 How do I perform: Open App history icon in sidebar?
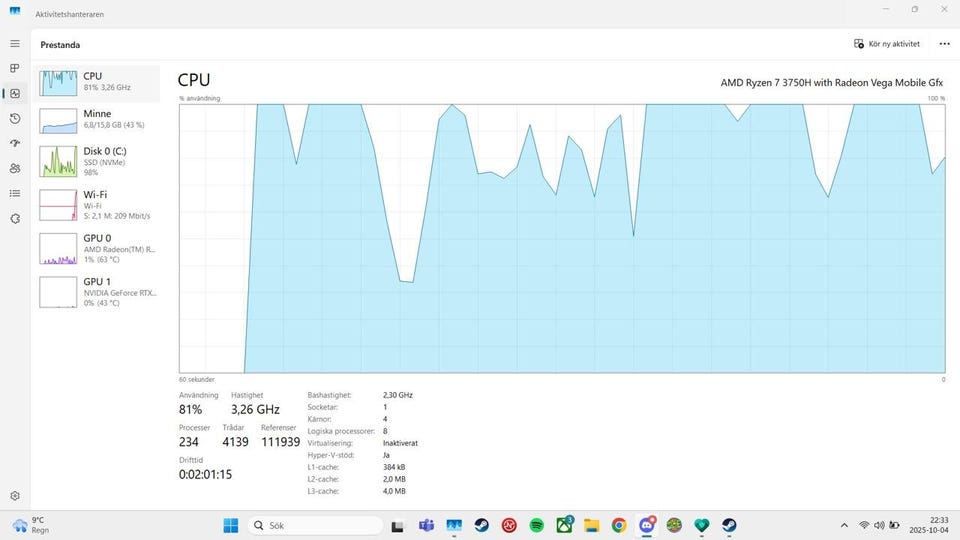[15, 118]
